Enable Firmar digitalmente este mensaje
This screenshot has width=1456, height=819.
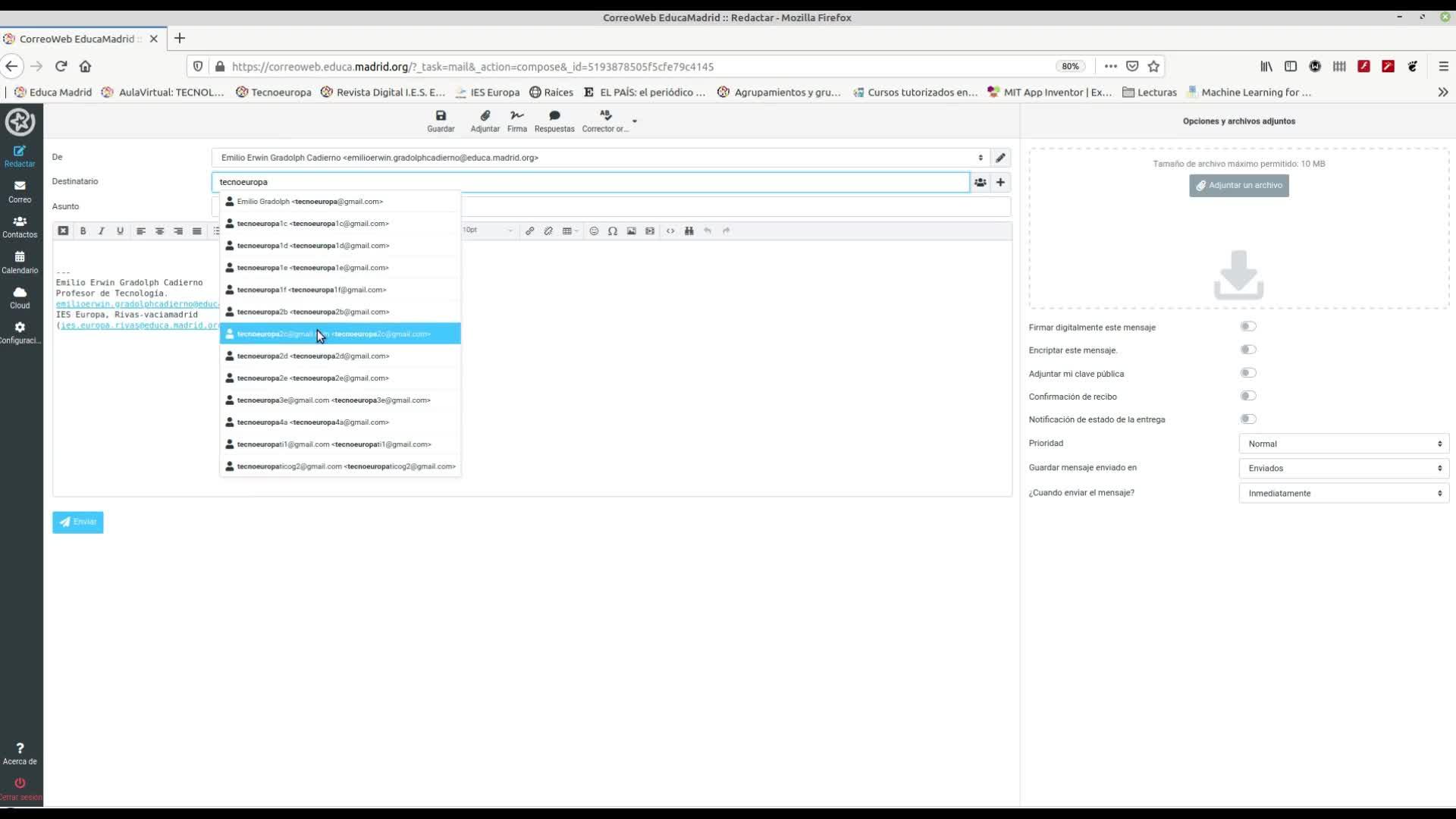pos(1248,327)
